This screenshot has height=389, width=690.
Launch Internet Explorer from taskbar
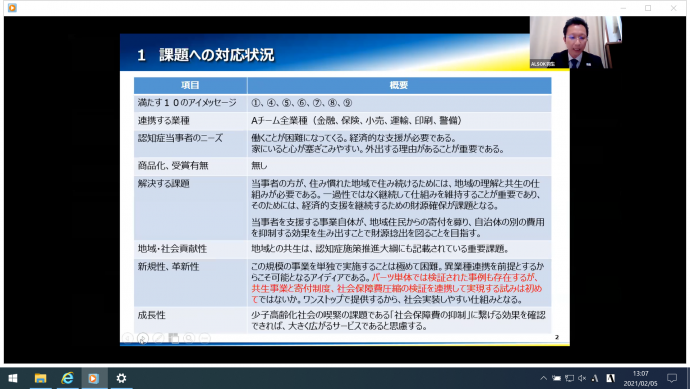point(67,378)
